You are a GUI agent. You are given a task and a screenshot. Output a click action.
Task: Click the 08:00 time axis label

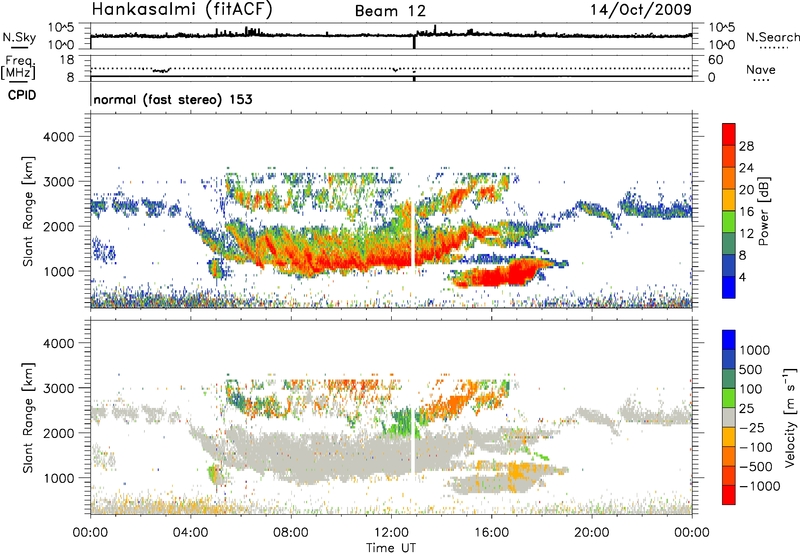291,533
